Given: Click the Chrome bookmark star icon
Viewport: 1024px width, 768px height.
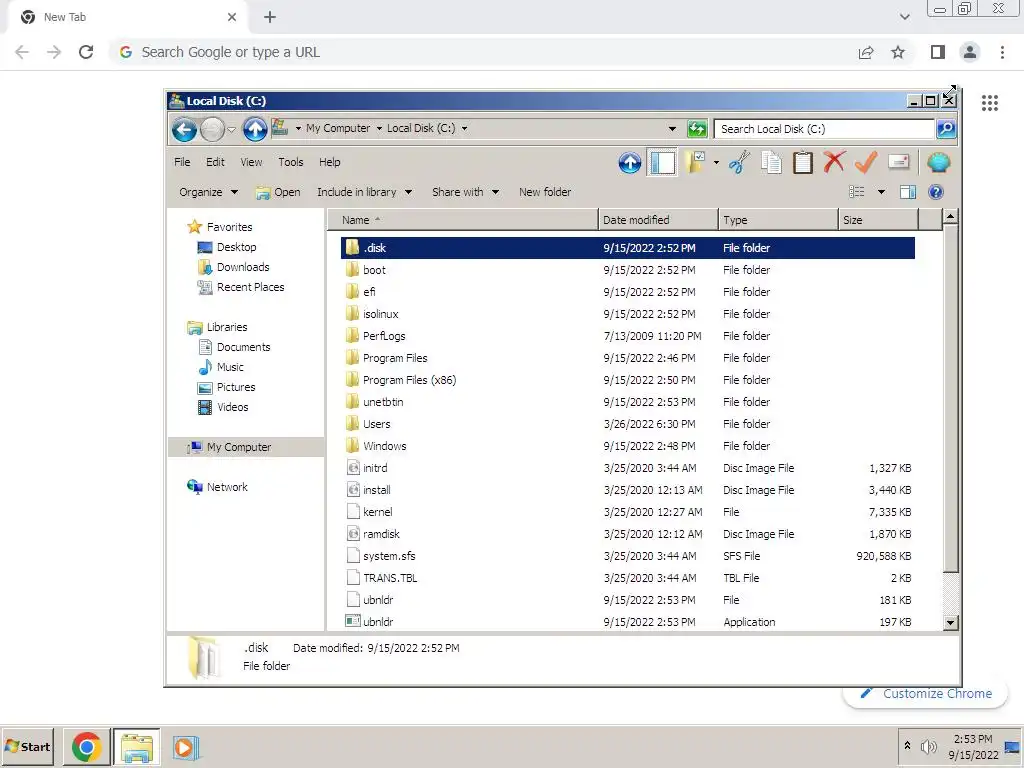Looking at the screenshot, I should [x=898, y=52].
